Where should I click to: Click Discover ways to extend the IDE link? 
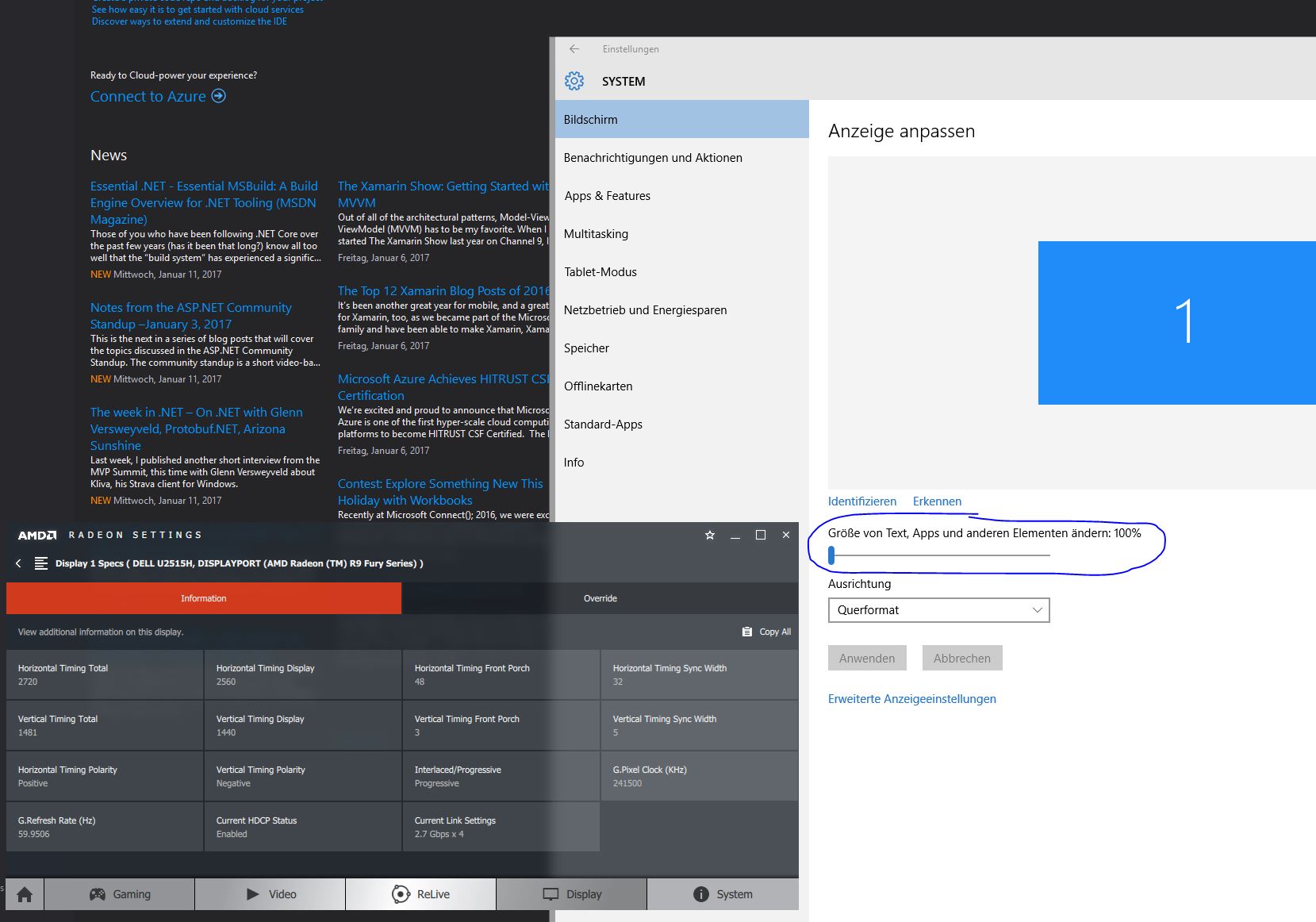(190, 21)
